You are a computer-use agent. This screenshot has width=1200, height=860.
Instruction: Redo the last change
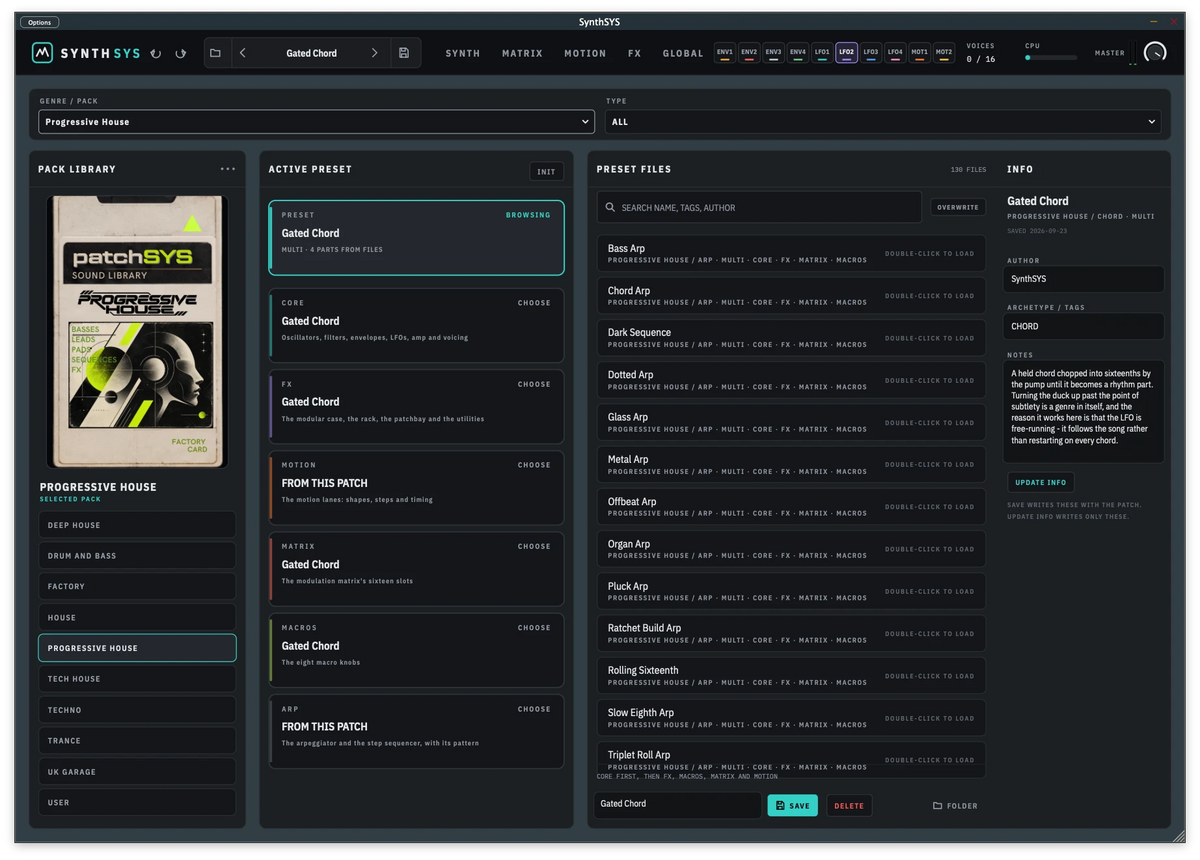click(181, 53)
